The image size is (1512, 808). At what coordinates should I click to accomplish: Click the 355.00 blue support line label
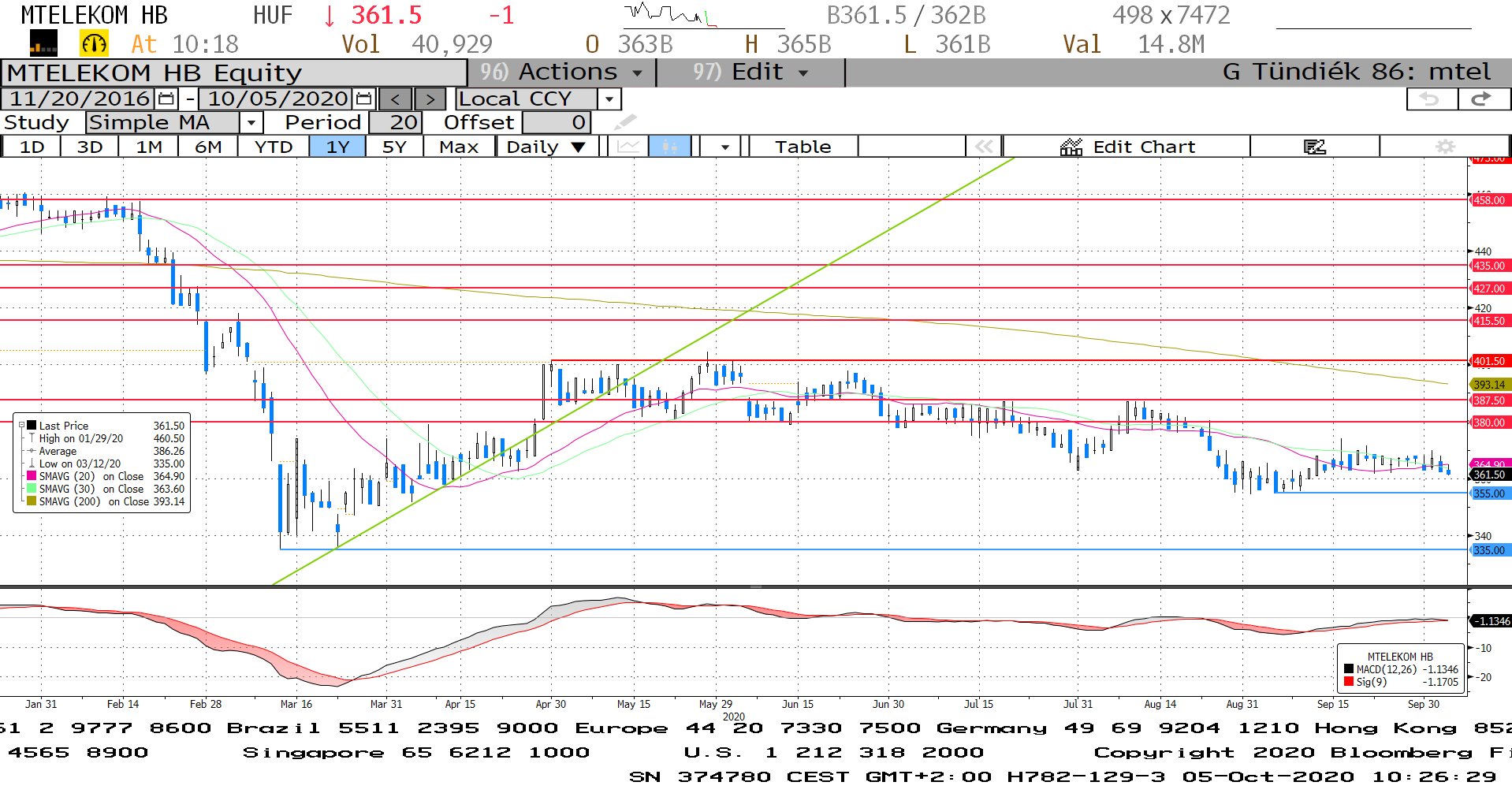click(x=1490, y=493)
